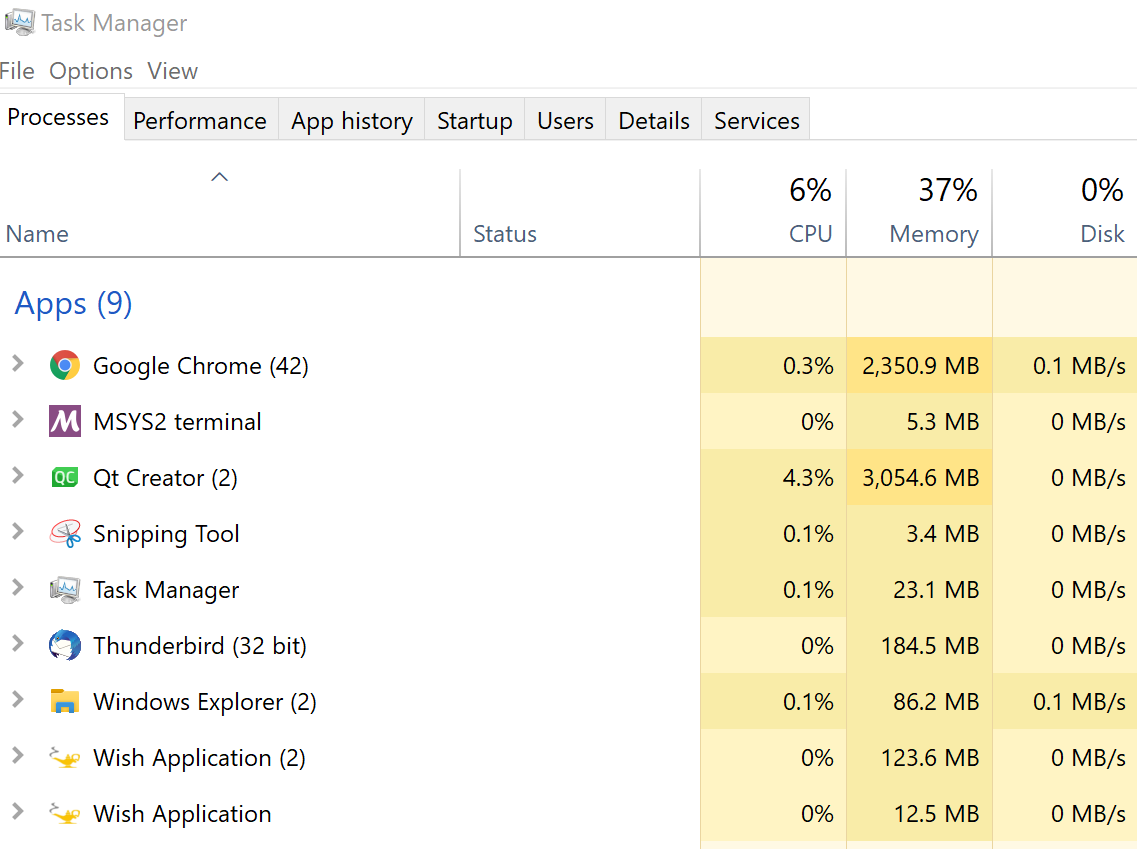The height and width of the screenshot is (849, 1137).
Task: Expand the Qt Creator (2) process group
Action: (x=18, y=476)
